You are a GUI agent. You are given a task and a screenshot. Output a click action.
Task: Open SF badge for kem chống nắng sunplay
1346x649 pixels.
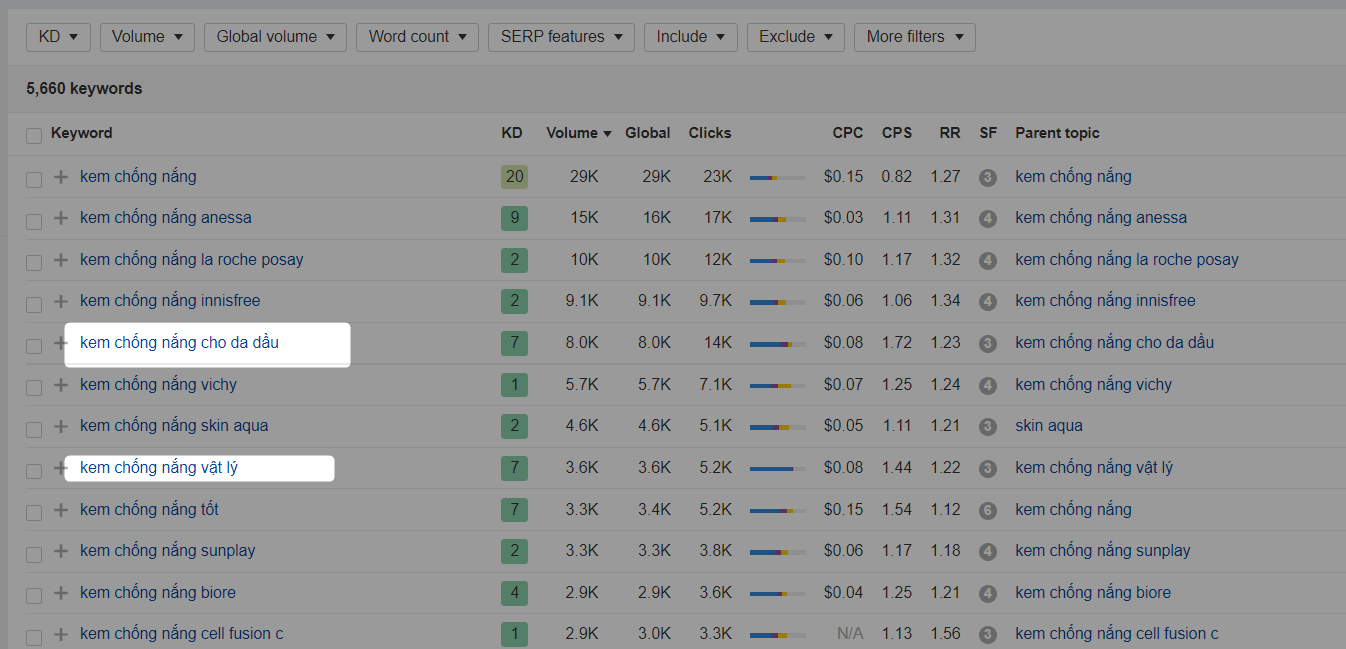coord(988,552)
